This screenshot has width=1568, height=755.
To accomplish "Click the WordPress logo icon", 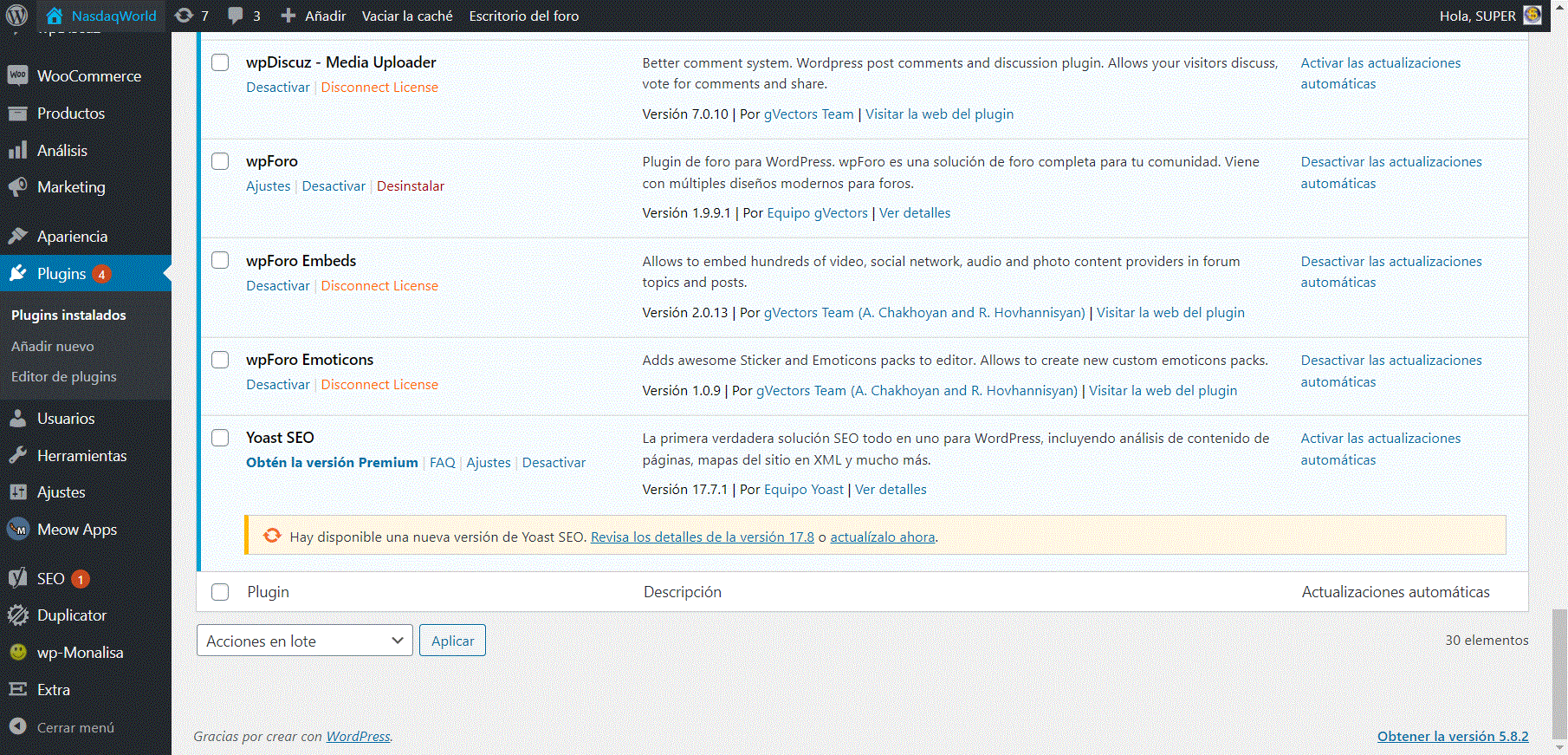I will click(x=16, y=16).
